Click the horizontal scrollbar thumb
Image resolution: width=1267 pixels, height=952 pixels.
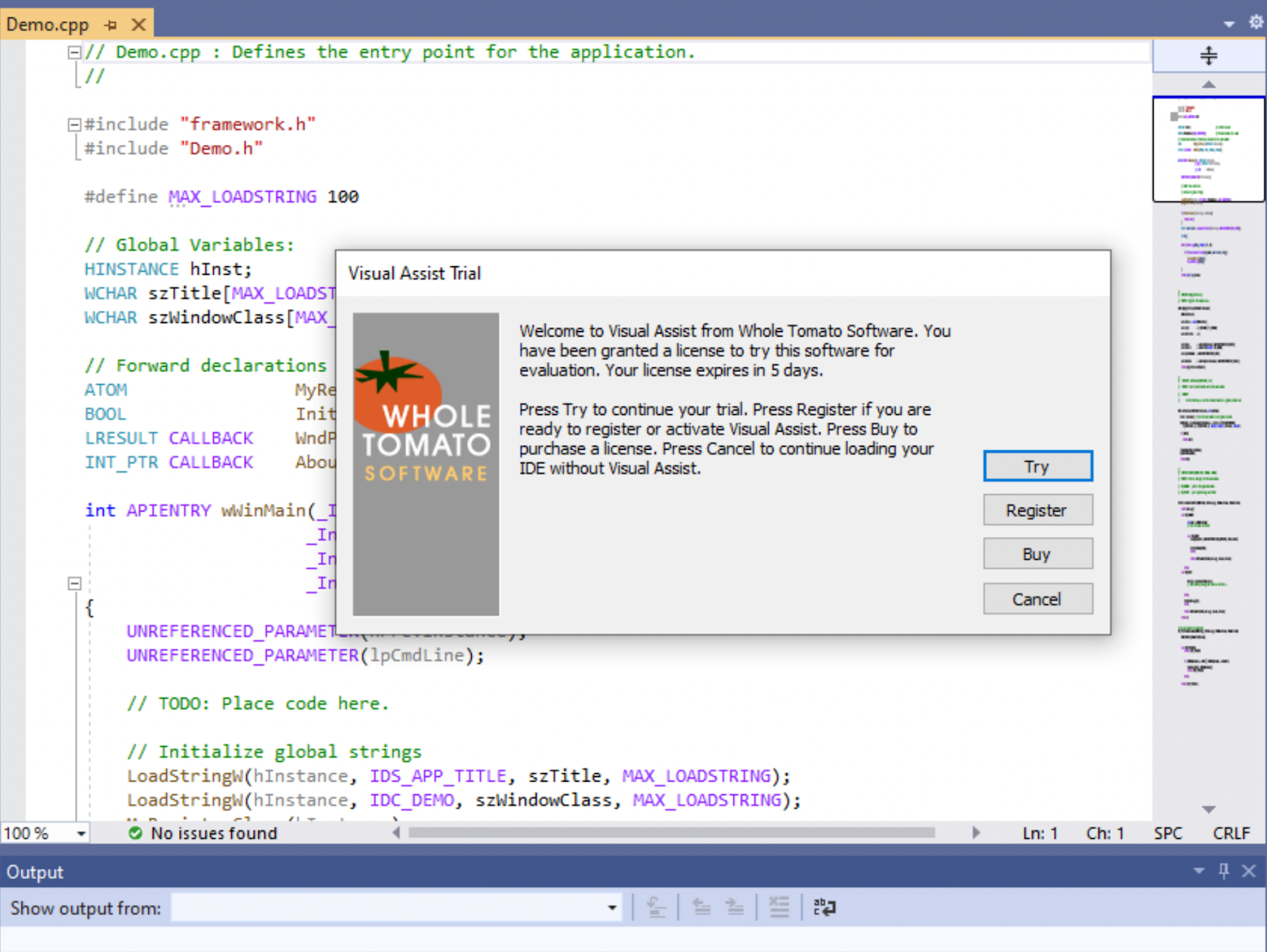672,833
